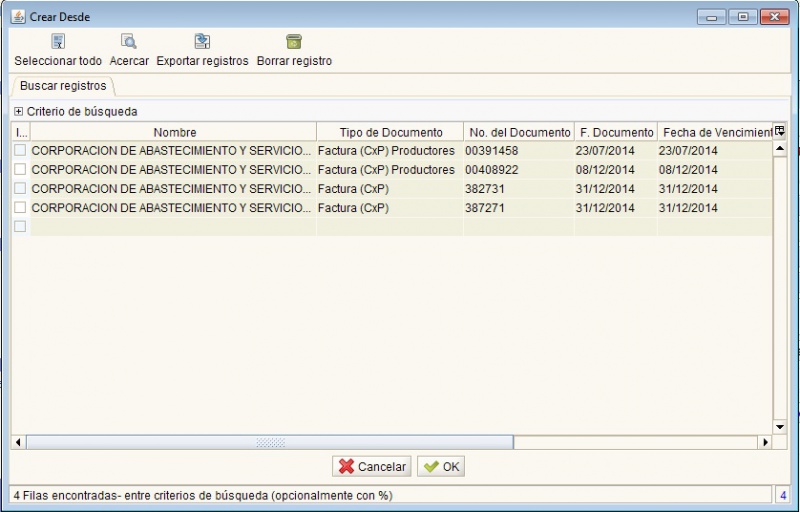The image size is (800, 512).
Task: Tick the checkbox for document 382731
Action: pos(20,188)
